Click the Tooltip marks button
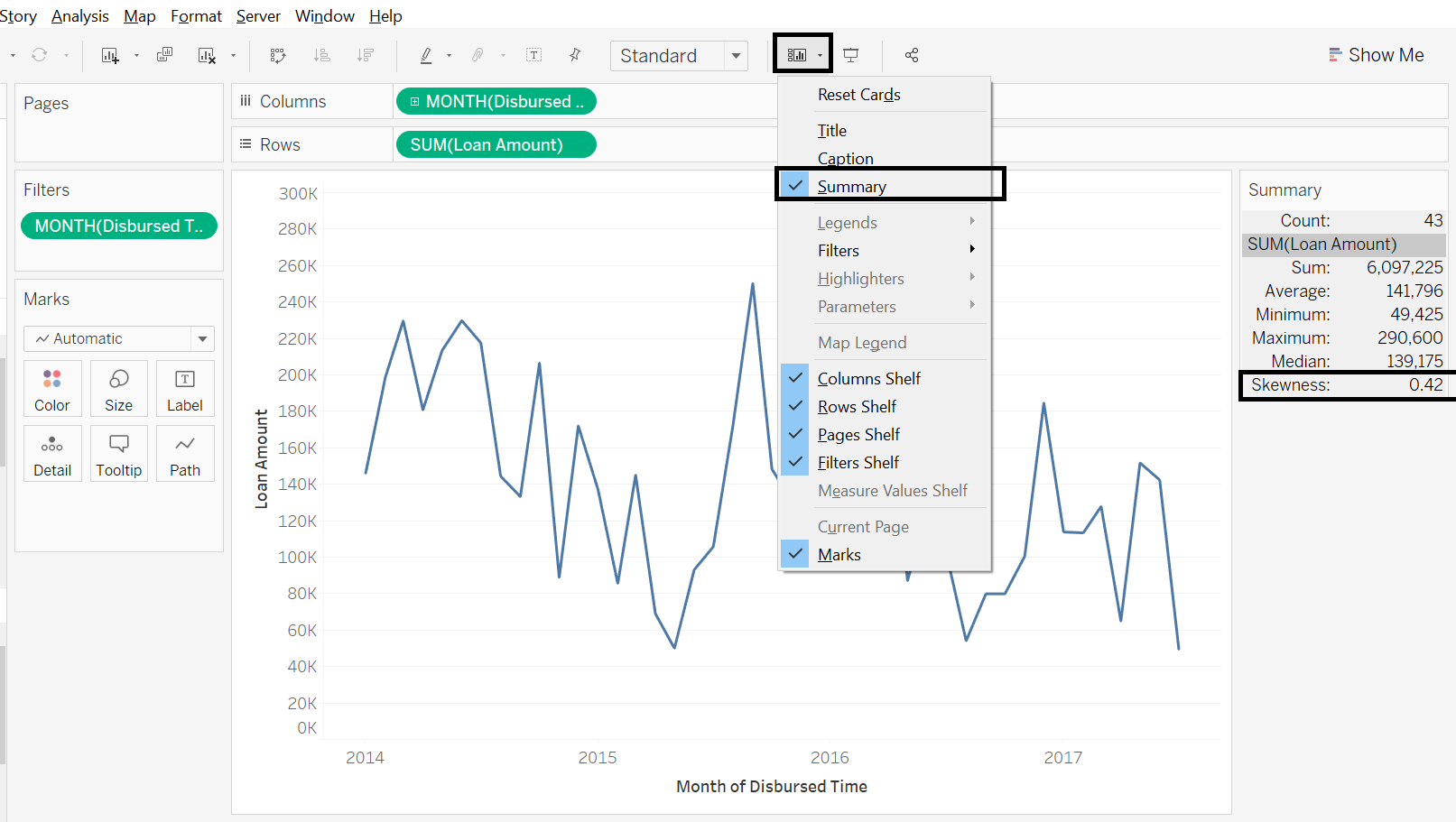This screenshot has height=822, width=1456. pos(119,453)
